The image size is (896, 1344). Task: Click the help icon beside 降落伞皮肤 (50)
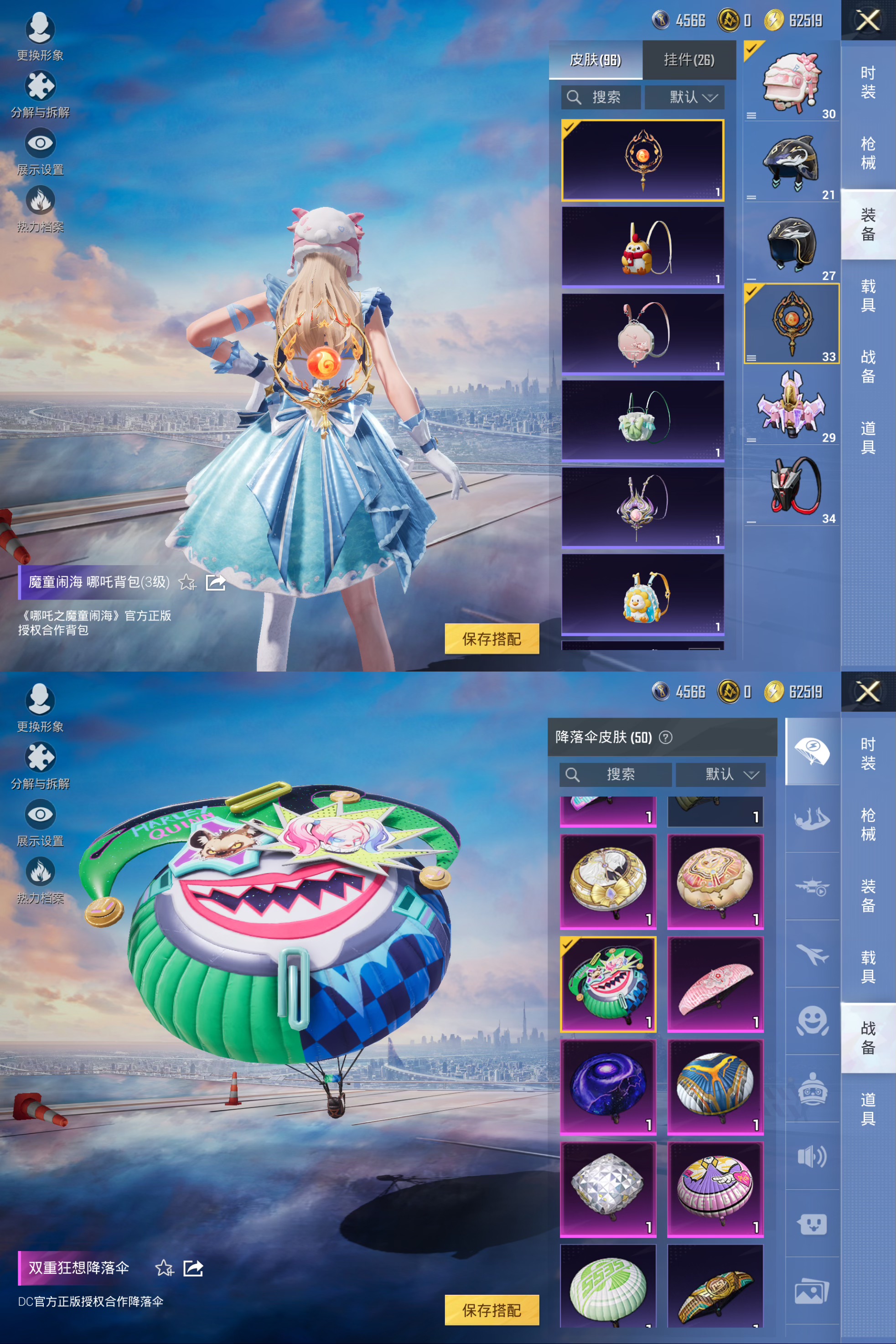click(x=665, y=737)
